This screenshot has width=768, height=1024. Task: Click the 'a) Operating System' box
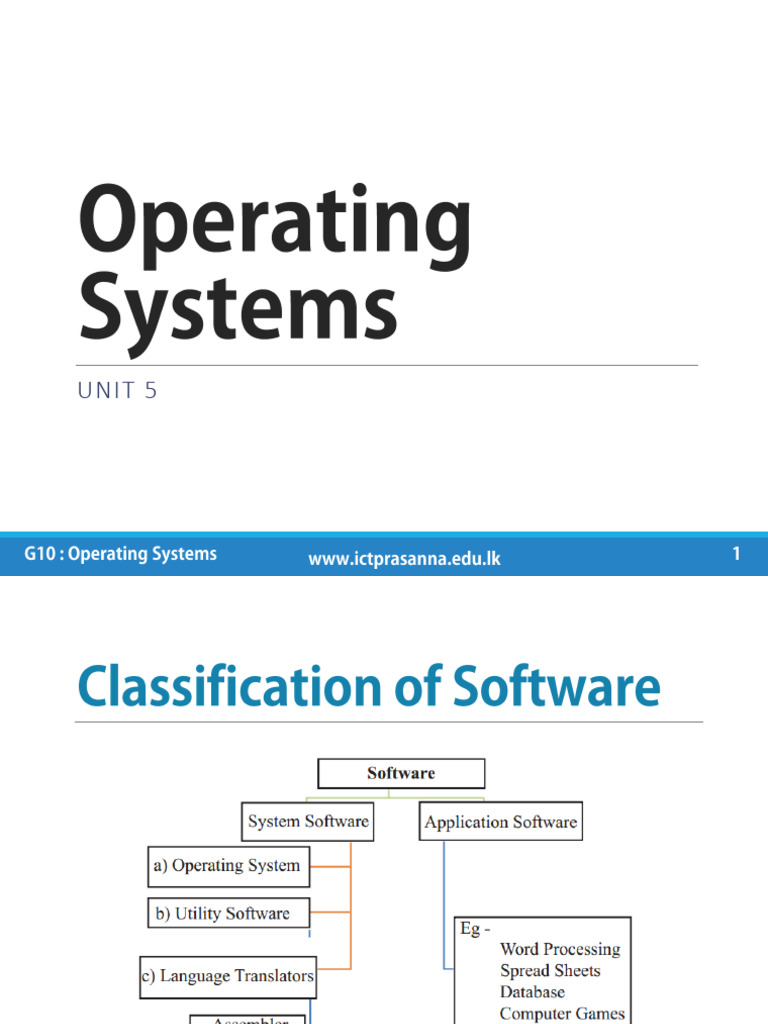pyautogui.click(x=229, y=866)
